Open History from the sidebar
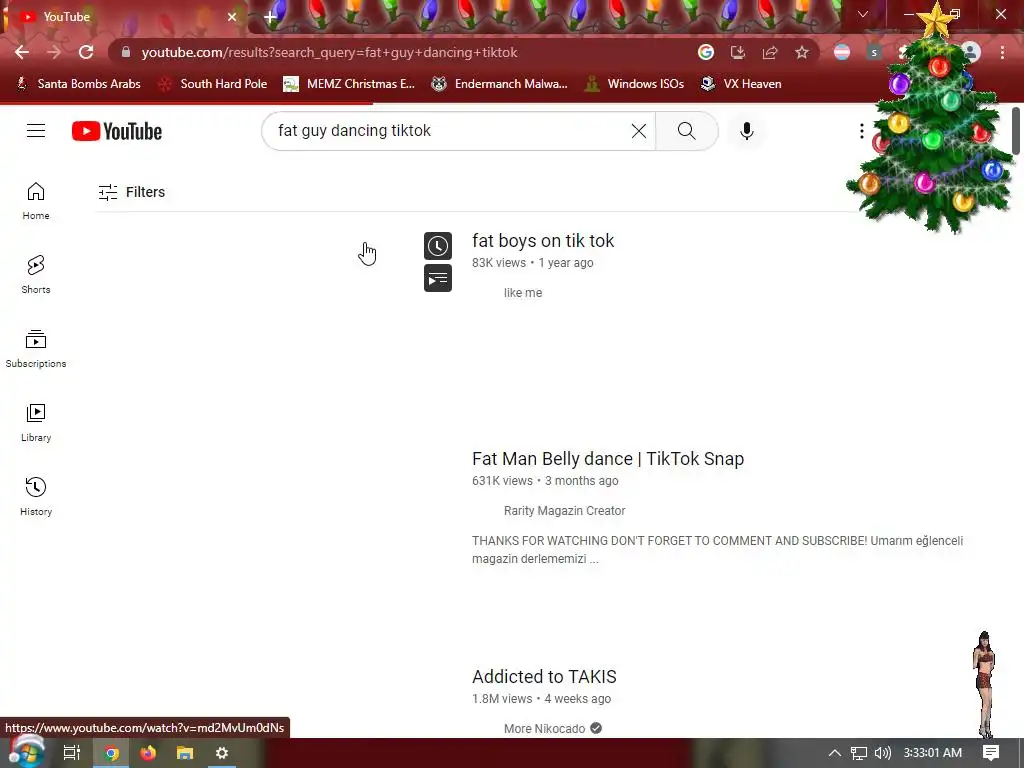 [36, 496]
